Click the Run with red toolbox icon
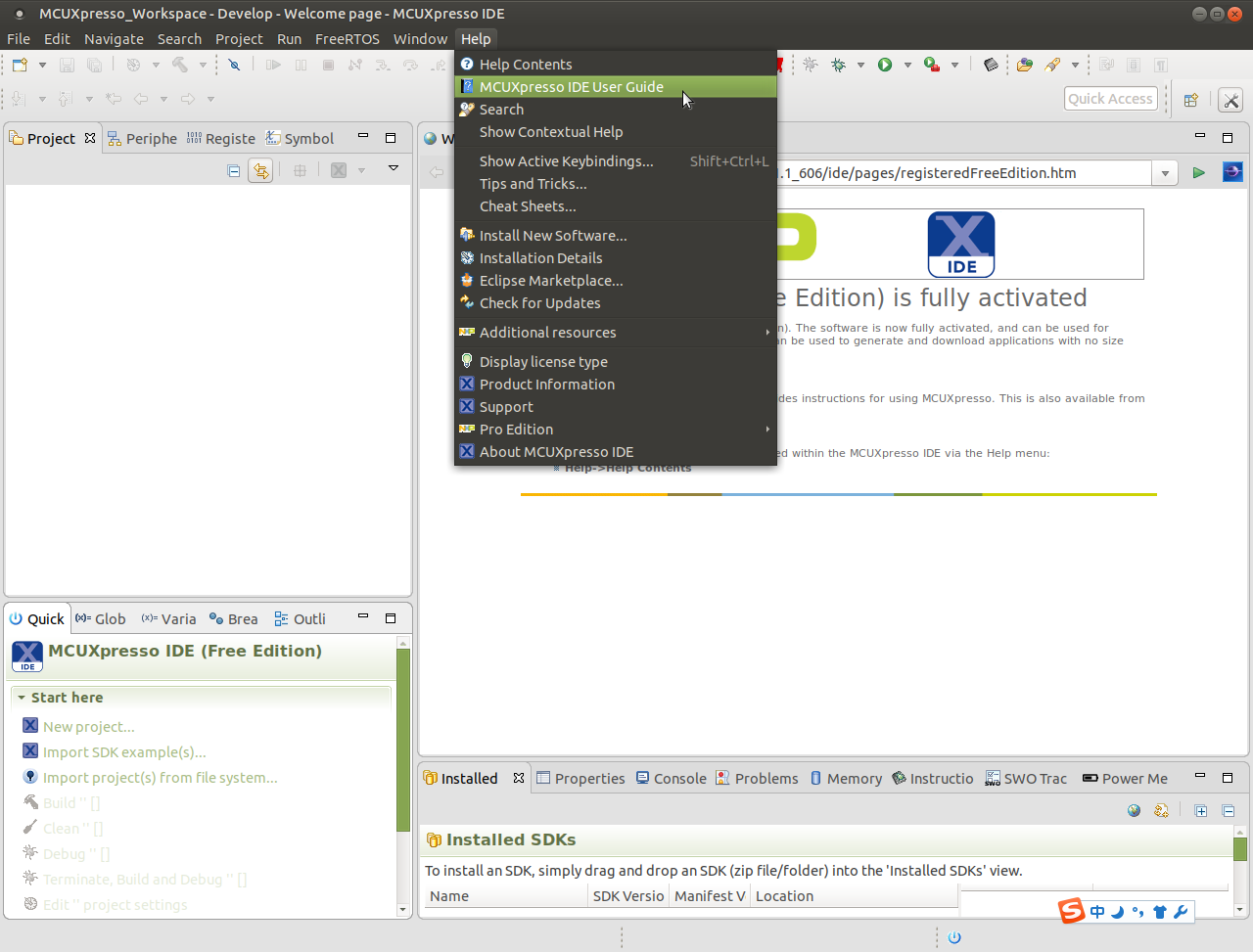1253x952 pixels. [932, 65]
